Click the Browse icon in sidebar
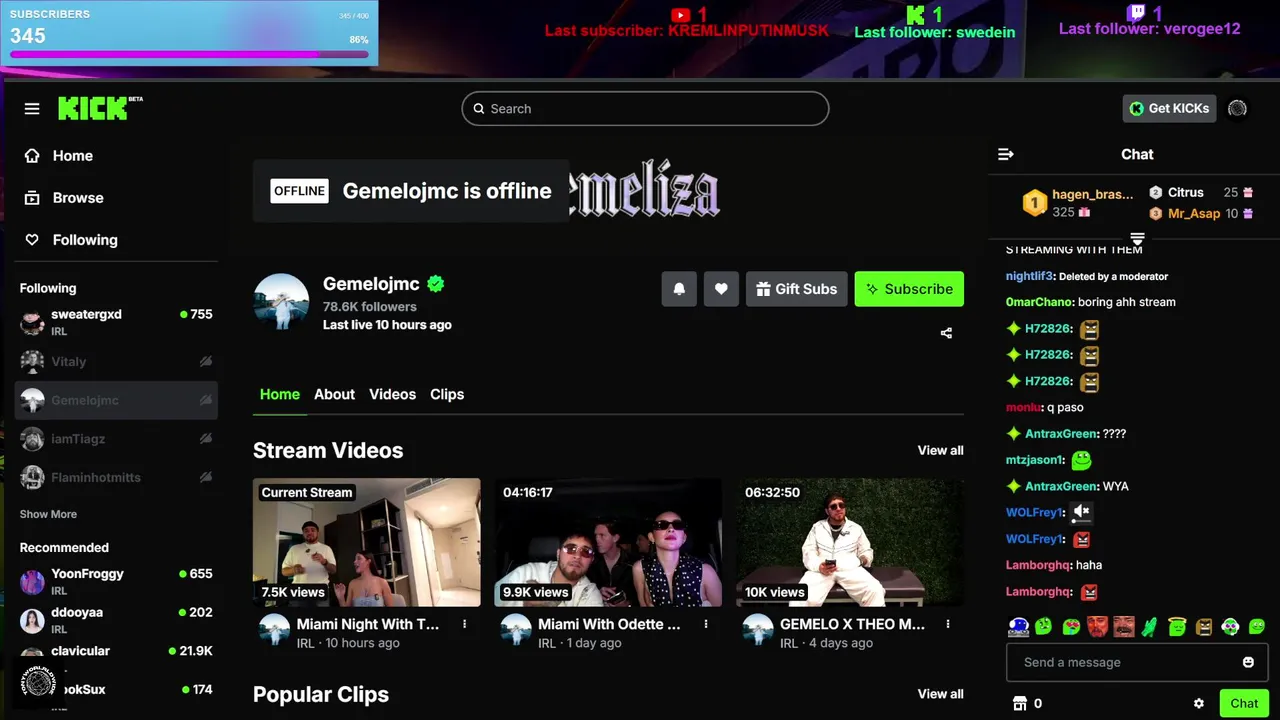 (x=32, y=198)
